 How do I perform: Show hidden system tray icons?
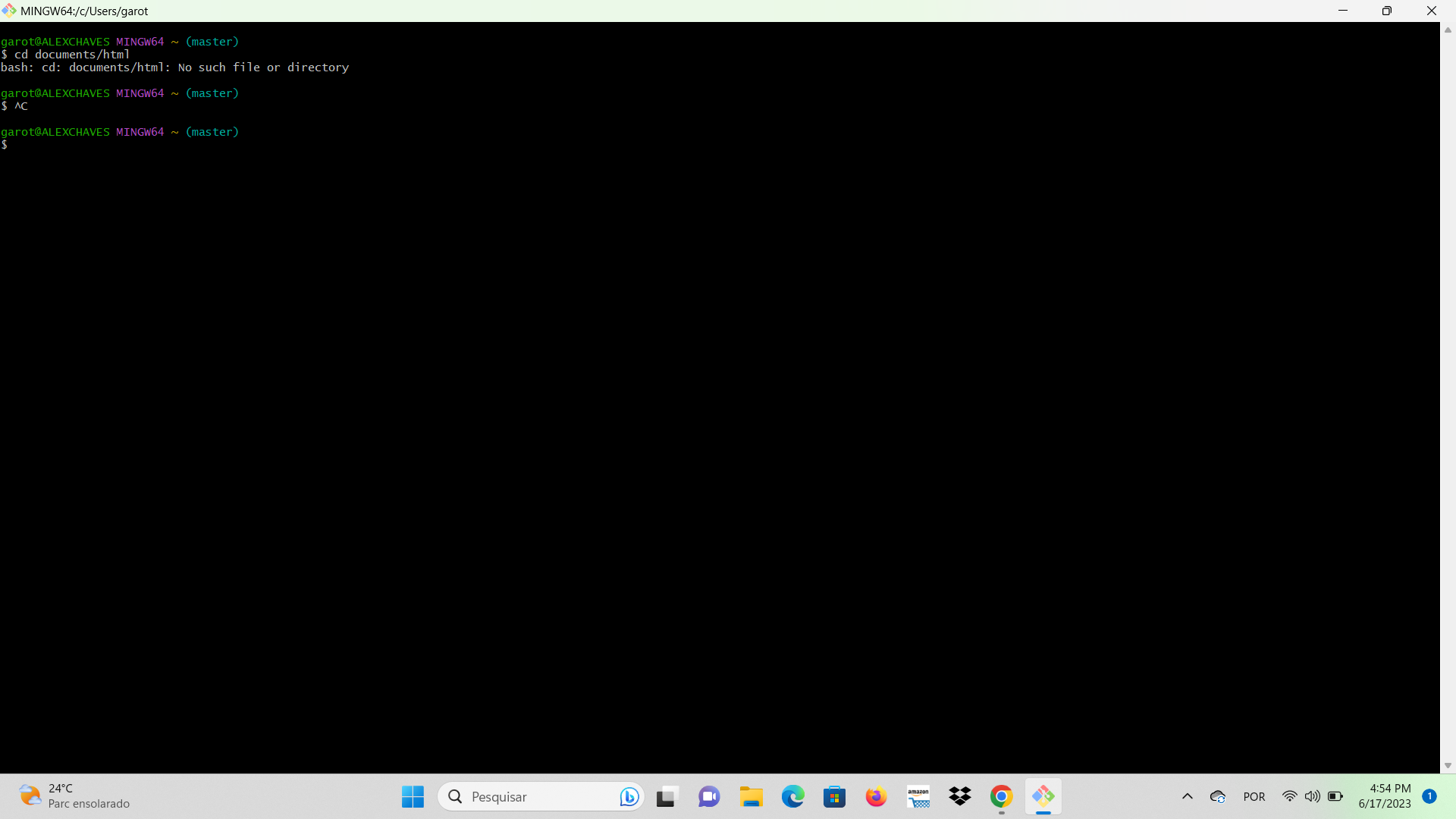[x=1188, y=796]
